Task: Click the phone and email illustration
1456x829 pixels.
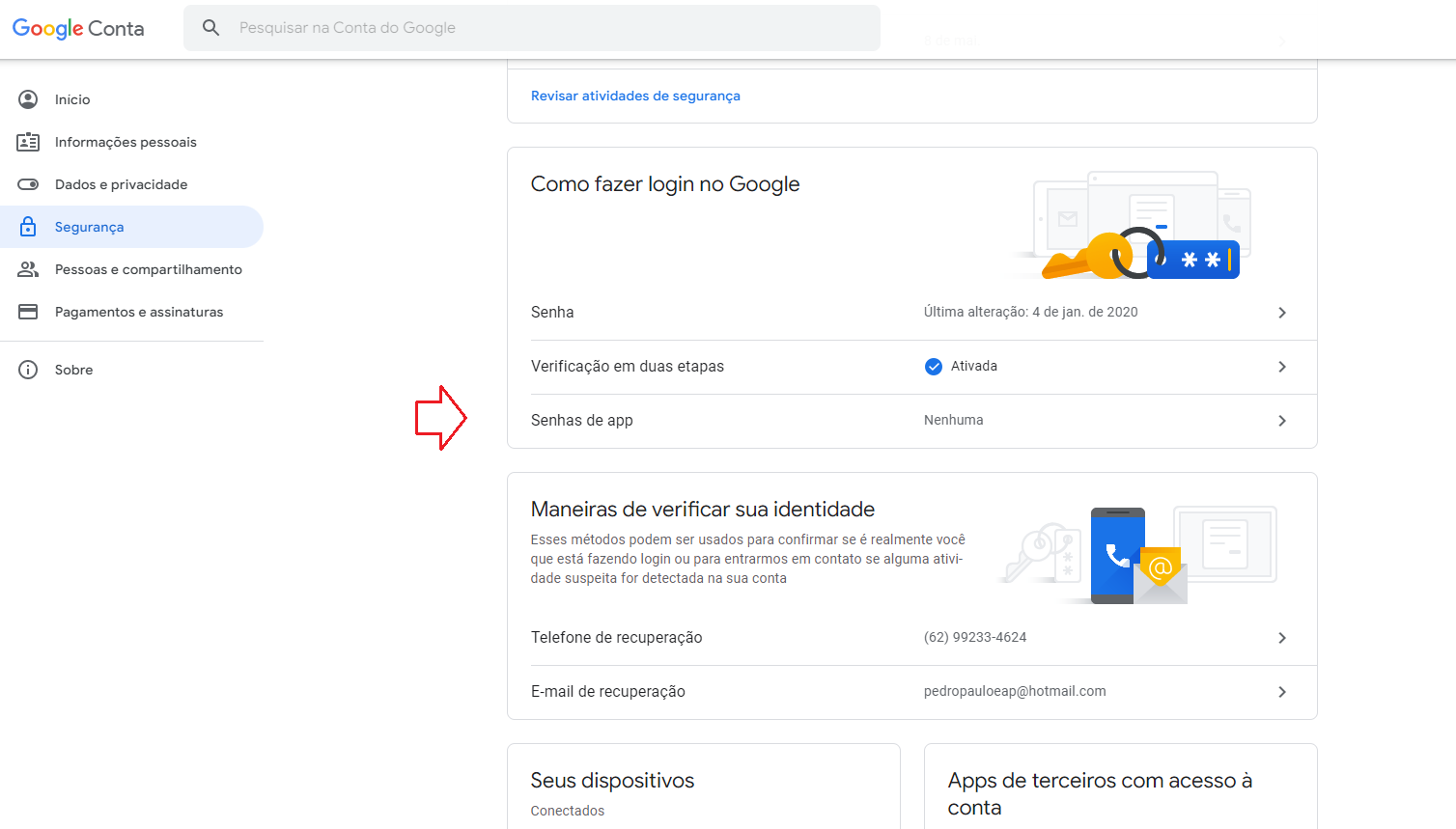Action: tap(1139, 555)
